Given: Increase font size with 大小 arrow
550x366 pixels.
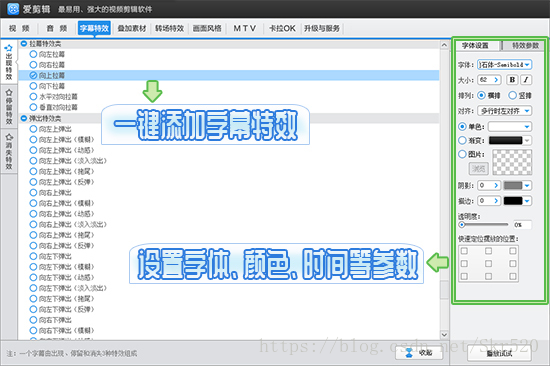Looking at the screenshot, I should [x=496, y=80].
